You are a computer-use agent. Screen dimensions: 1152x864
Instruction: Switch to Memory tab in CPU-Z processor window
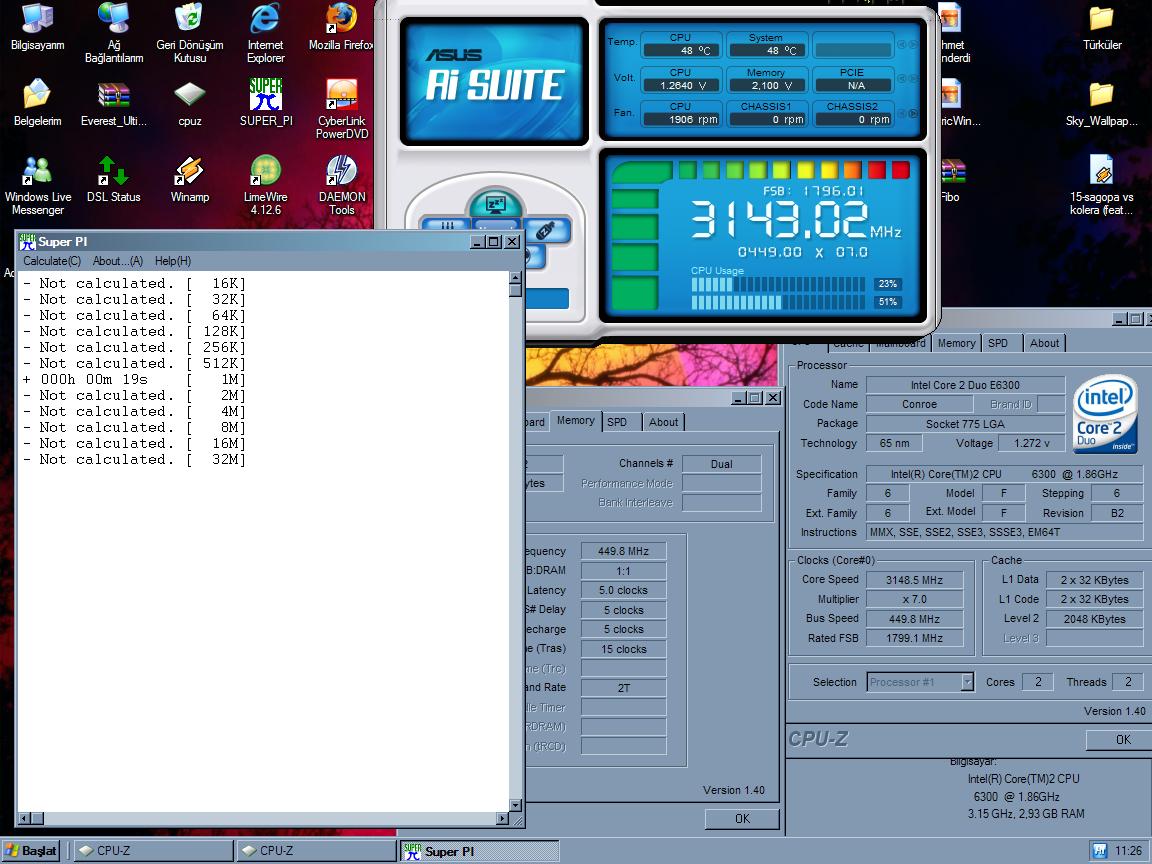click(956, 343)
